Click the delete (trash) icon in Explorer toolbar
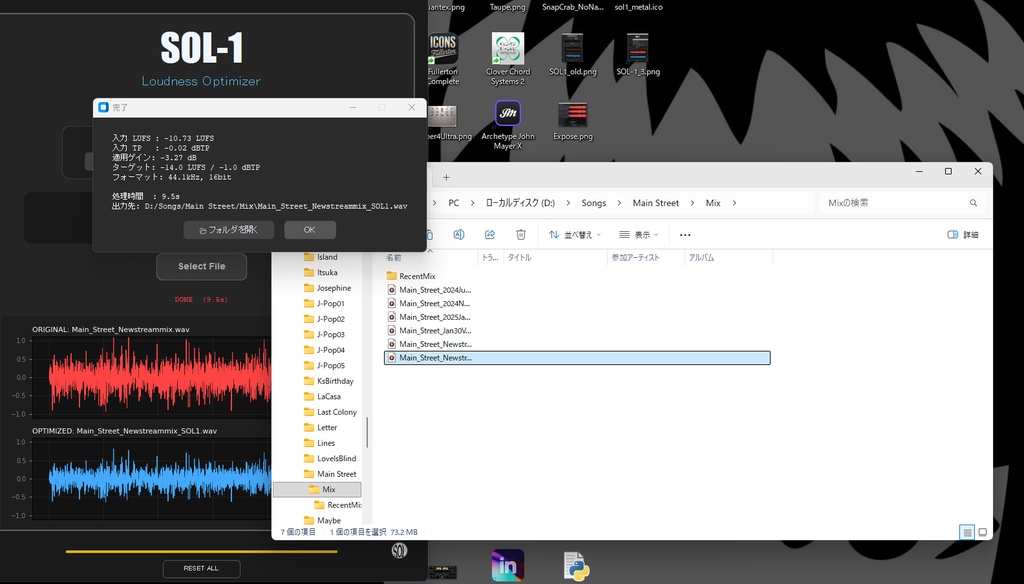 coord(520,234)
